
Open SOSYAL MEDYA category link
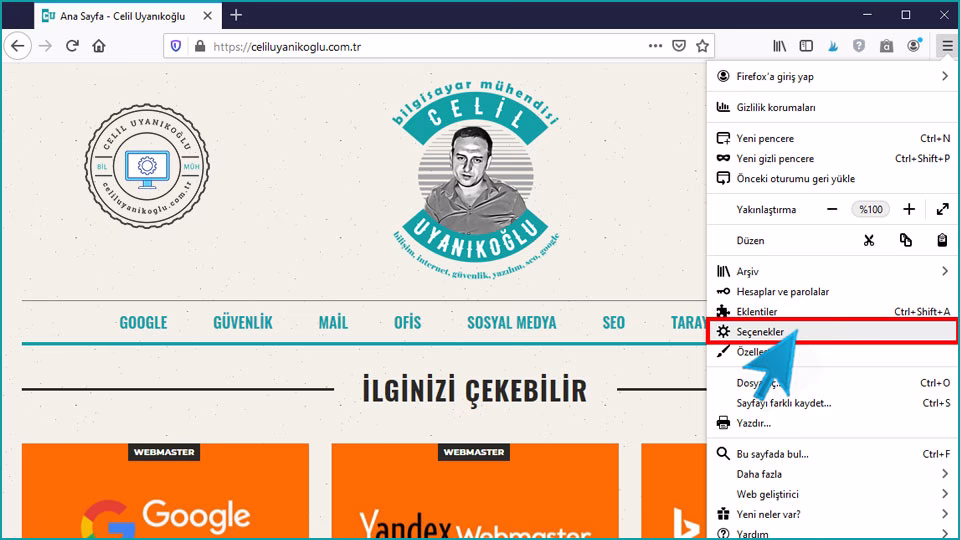(512, 323)
